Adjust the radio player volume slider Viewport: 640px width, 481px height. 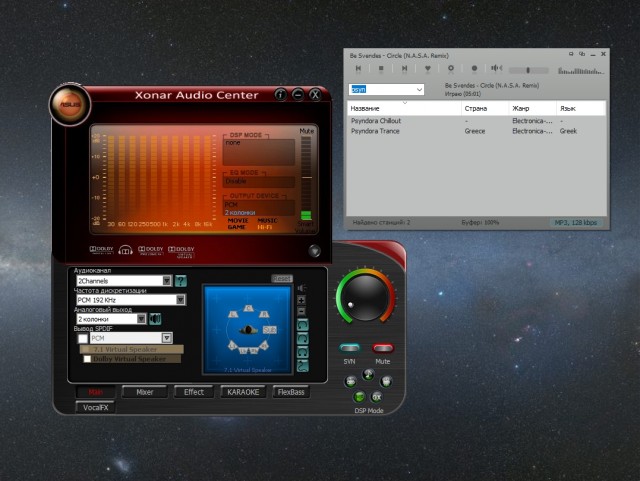528,70
